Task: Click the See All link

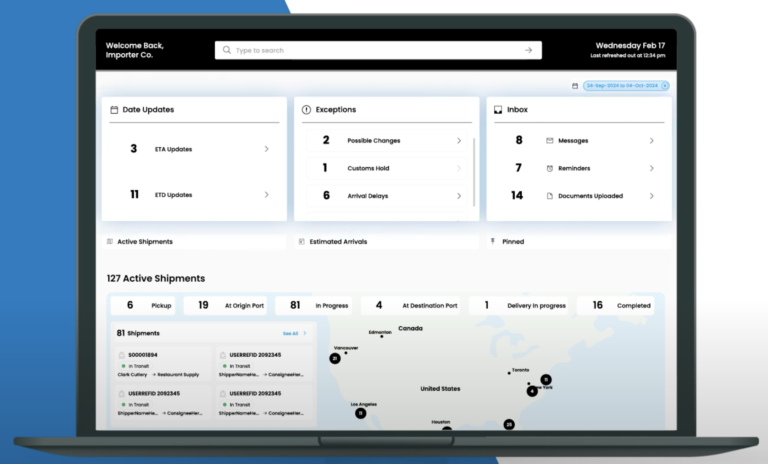Action: point(290,333)
